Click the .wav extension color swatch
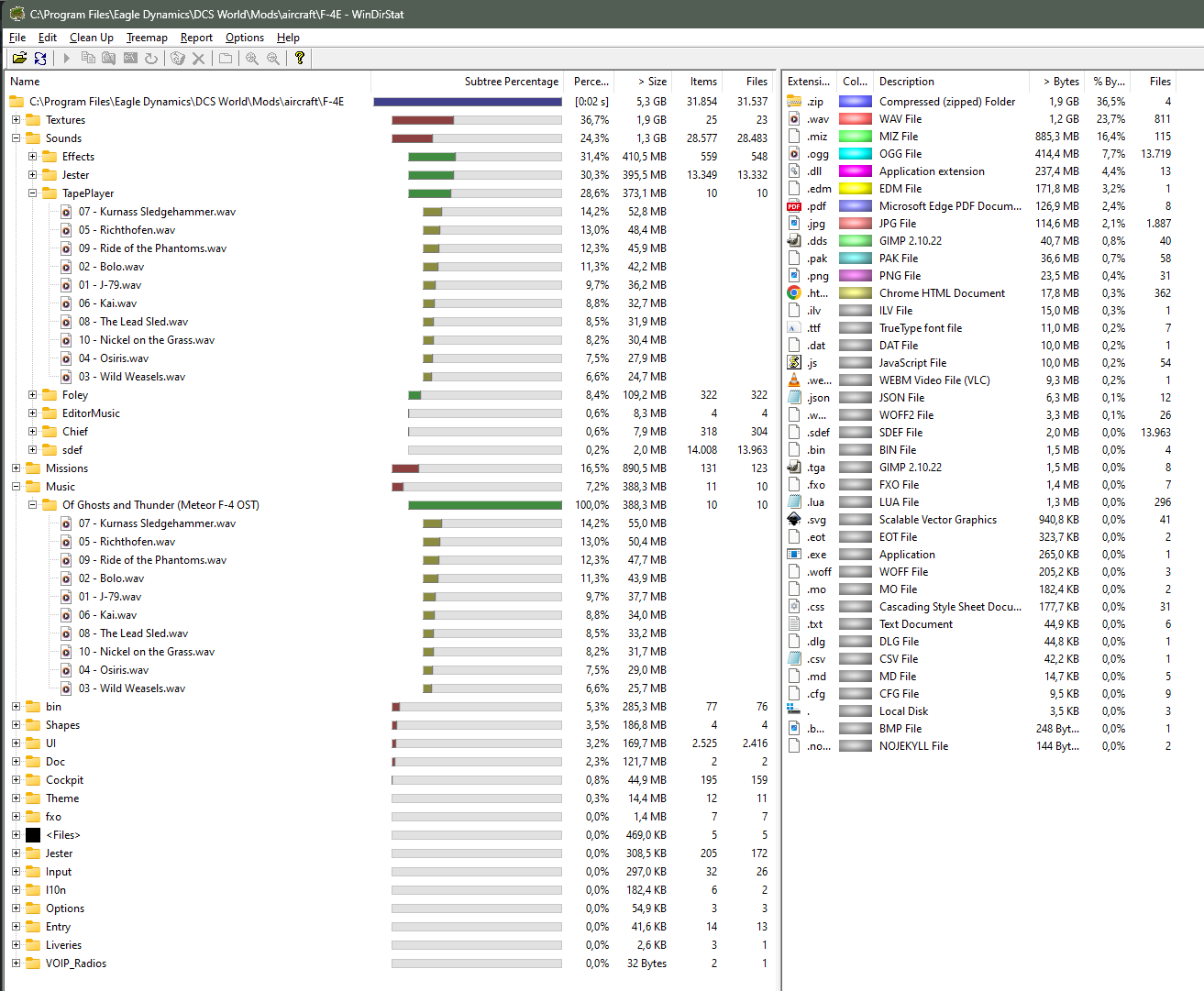 (x=856, y=119)
